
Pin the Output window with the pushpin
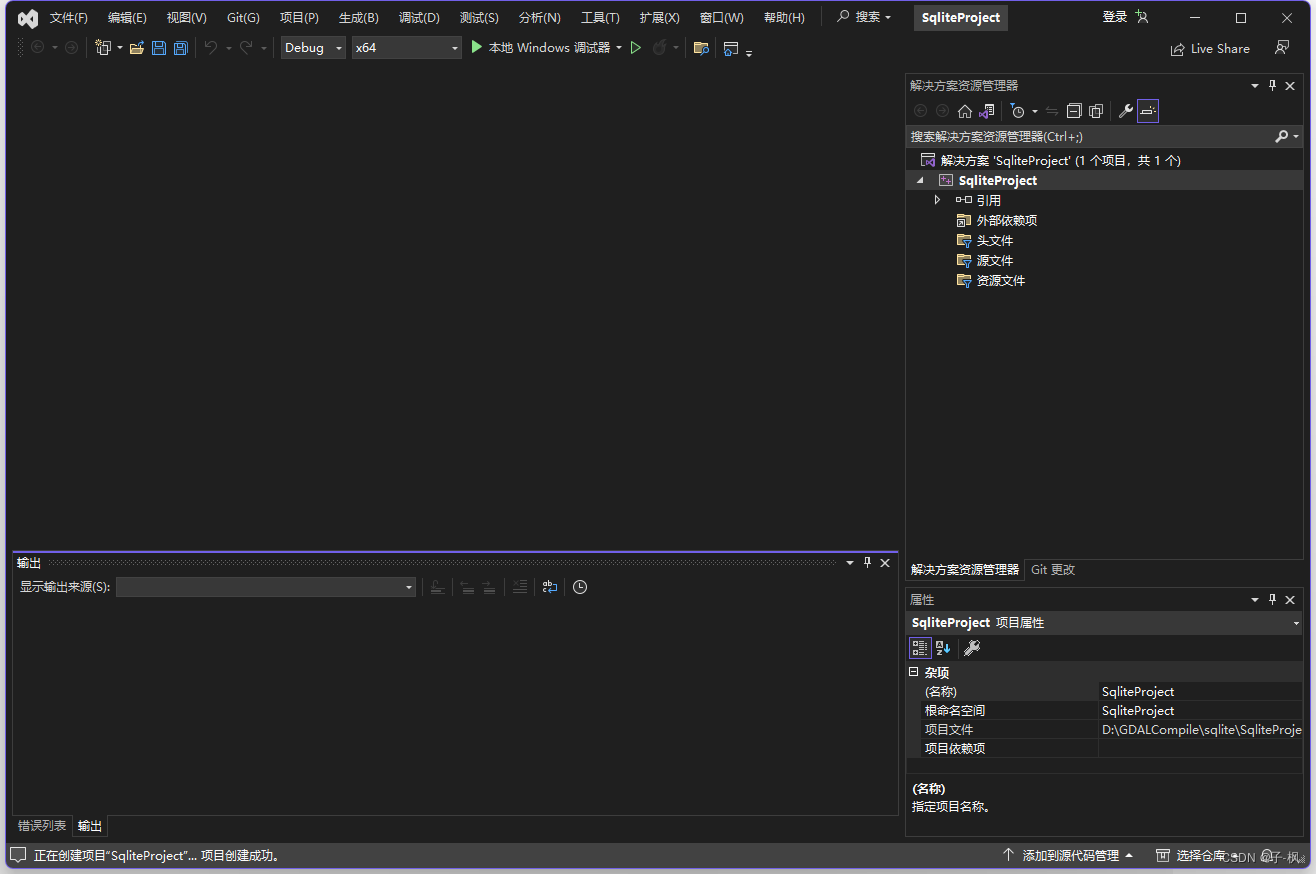[867, 562]
